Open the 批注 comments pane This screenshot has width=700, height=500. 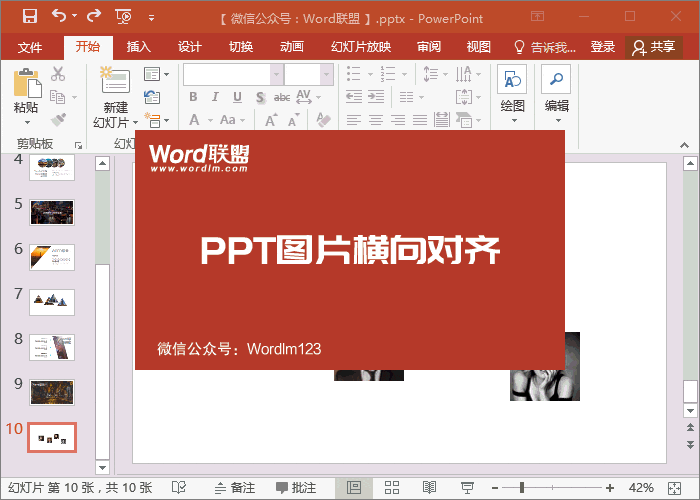296,488
